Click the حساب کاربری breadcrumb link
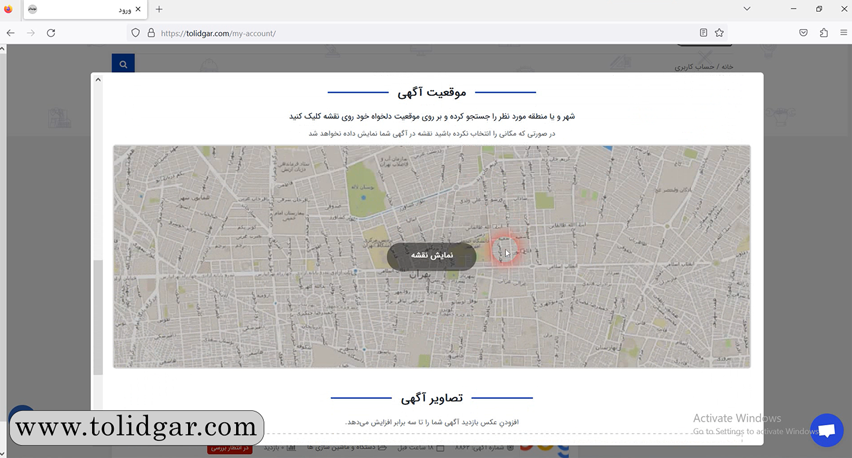Viewport: 852px width, 458px height. (694, 67)
